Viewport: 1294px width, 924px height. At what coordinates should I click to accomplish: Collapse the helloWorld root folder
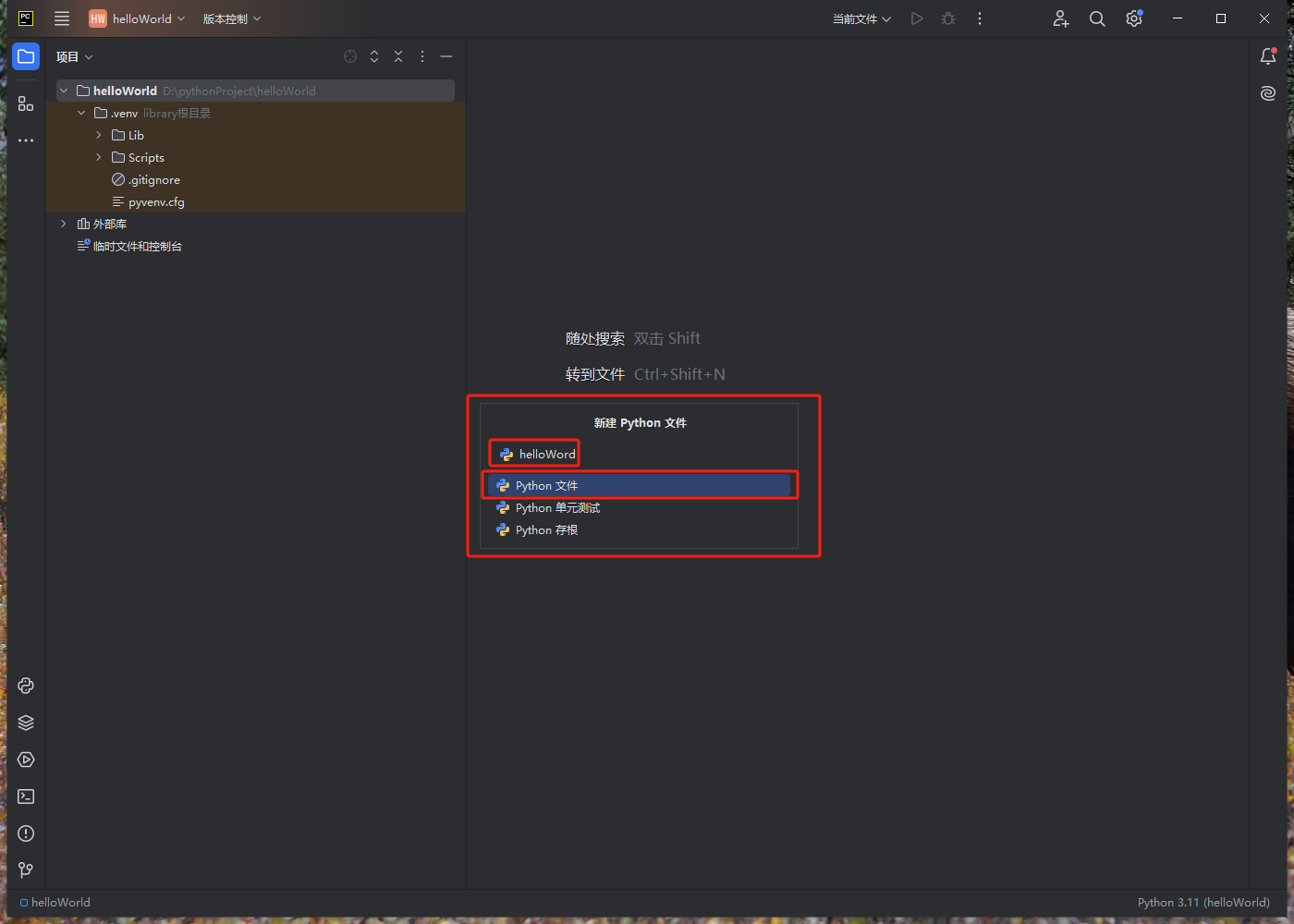pyautogui.click(x=64, y=91)
